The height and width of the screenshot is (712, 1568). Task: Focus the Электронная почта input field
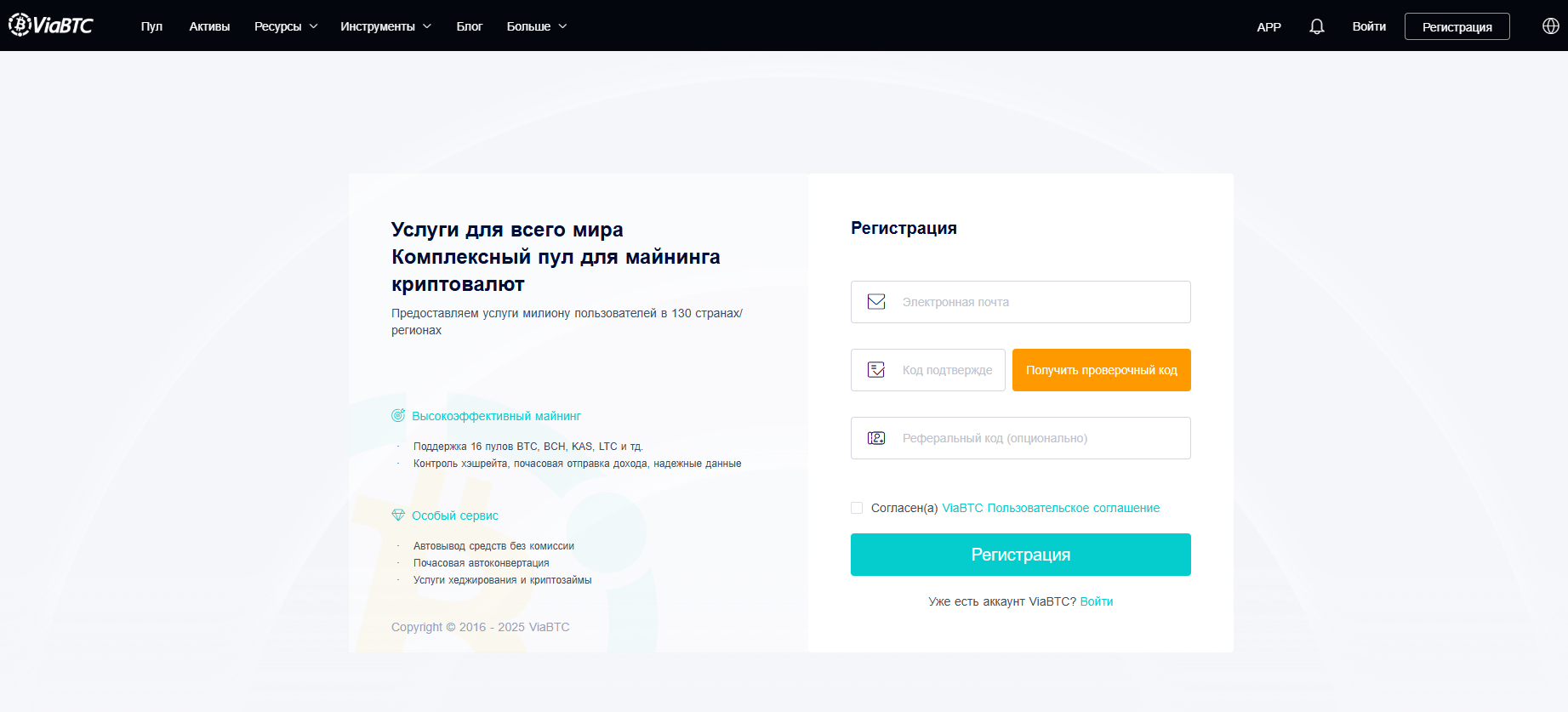[x=1021, y=302]
